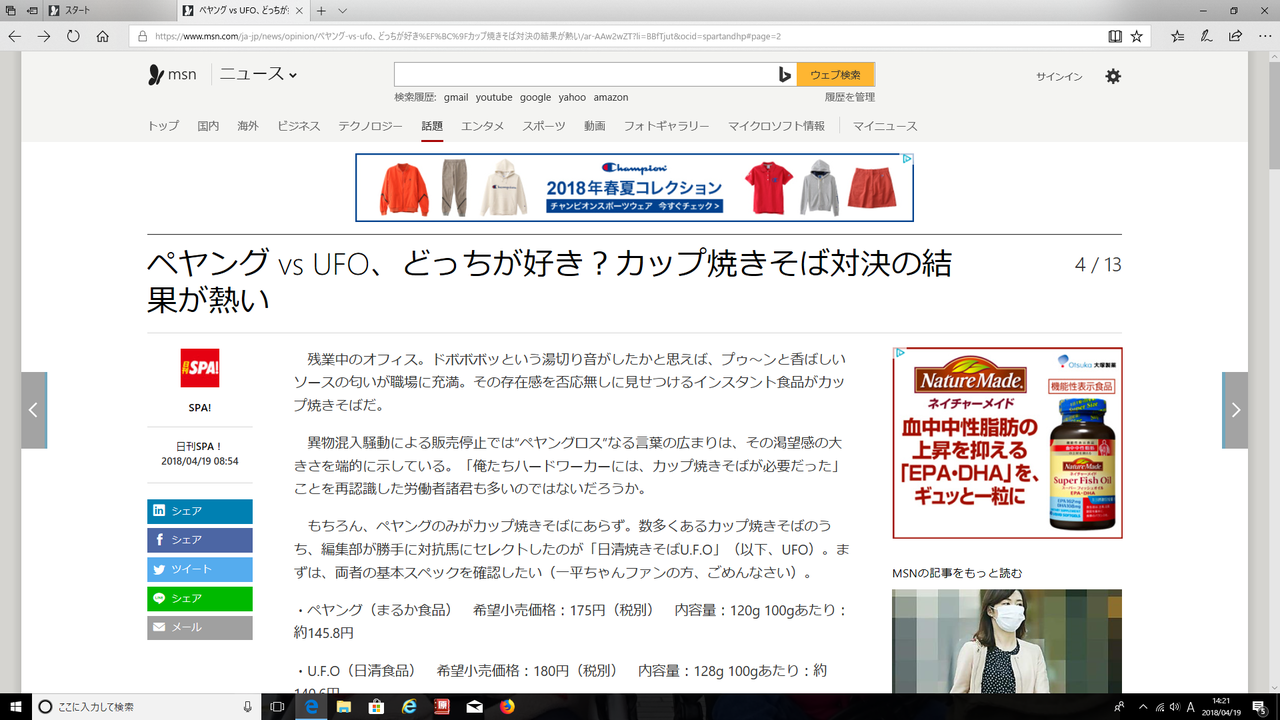Search history item youtube
The height and width of the screenshot is (720, 1280).
(494, 97)
